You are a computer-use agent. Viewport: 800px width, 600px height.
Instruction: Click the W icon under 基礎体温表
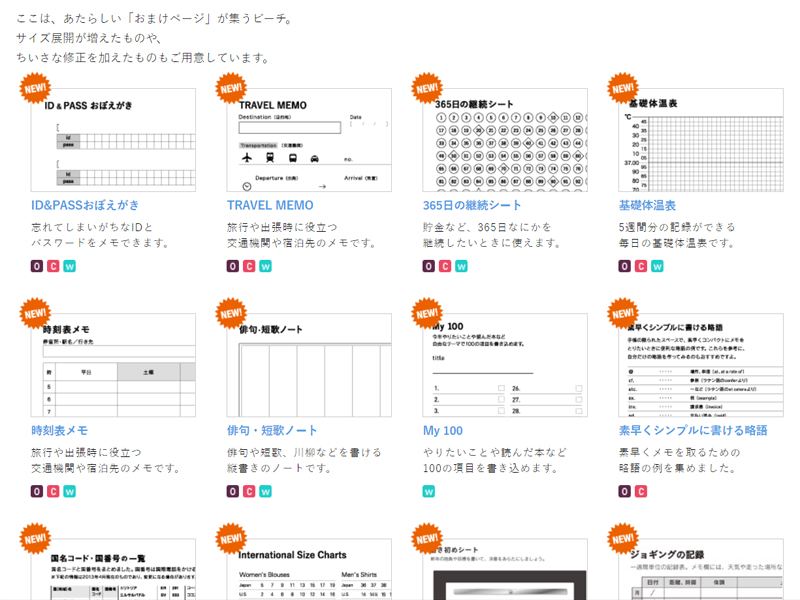coord(657,266)
